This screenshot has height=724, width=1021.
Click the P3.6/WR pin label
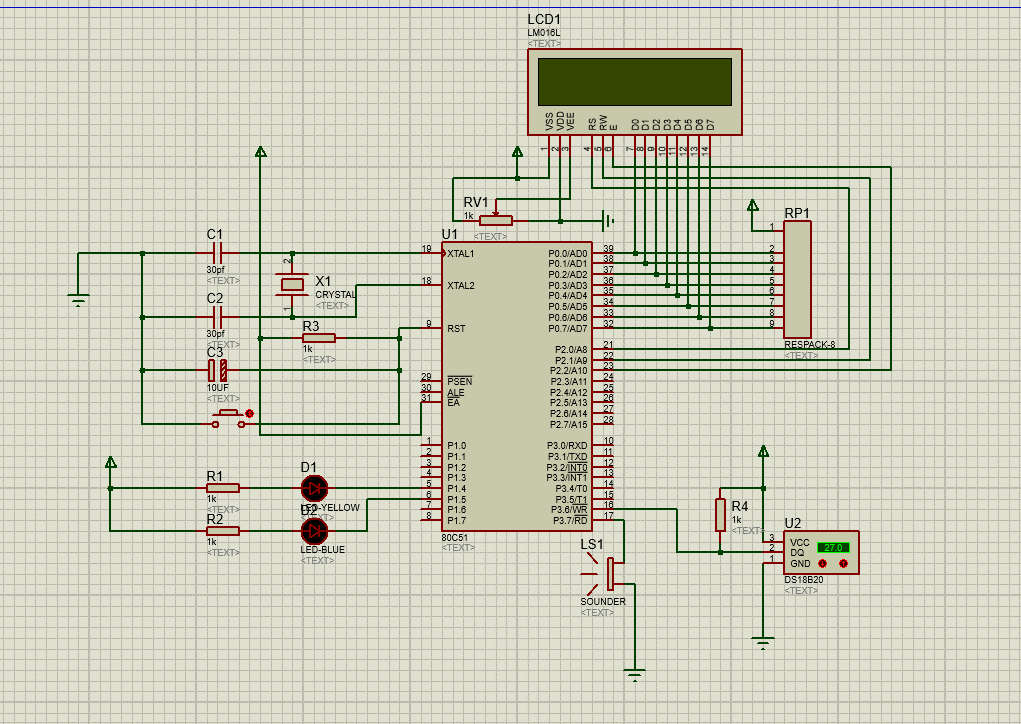[569, 510]
